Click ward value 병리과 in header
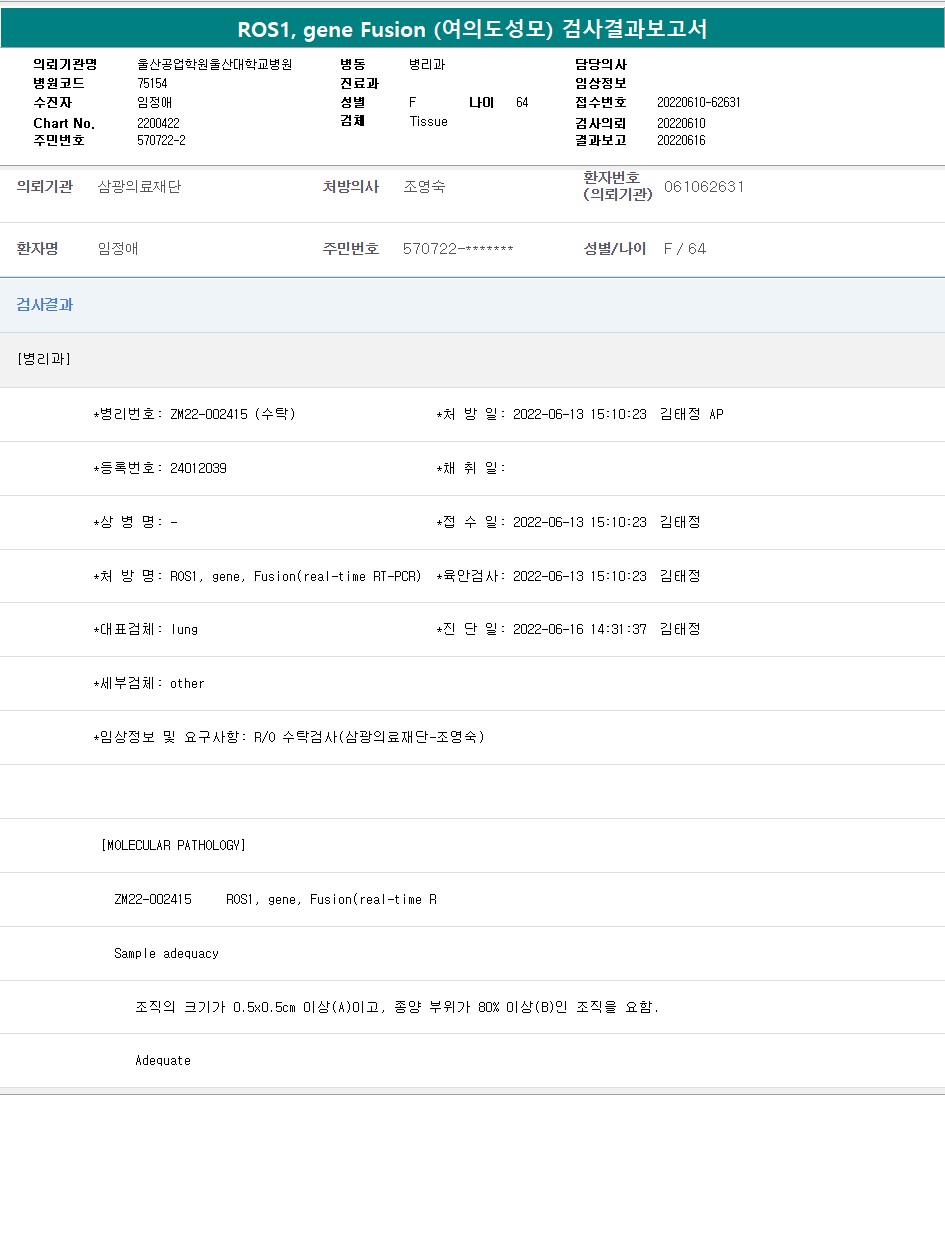 tap(427, 64)
